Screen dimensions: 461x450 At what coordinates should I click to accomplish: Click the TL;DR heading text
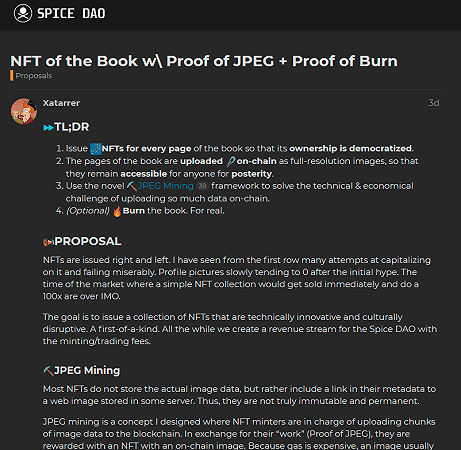pos(72,127)
